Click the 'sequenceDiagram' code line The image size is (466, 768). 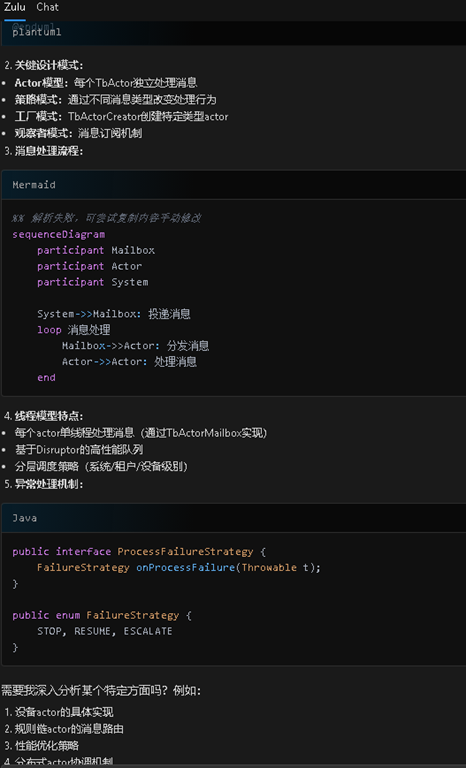point(59,234)
